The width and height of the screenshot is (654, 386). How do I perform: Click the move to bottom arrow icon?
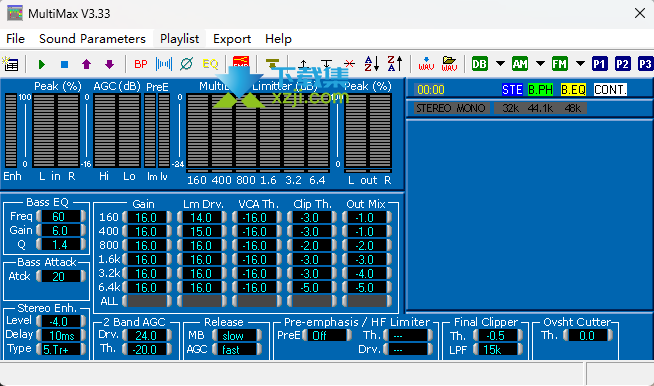point(327,64)
